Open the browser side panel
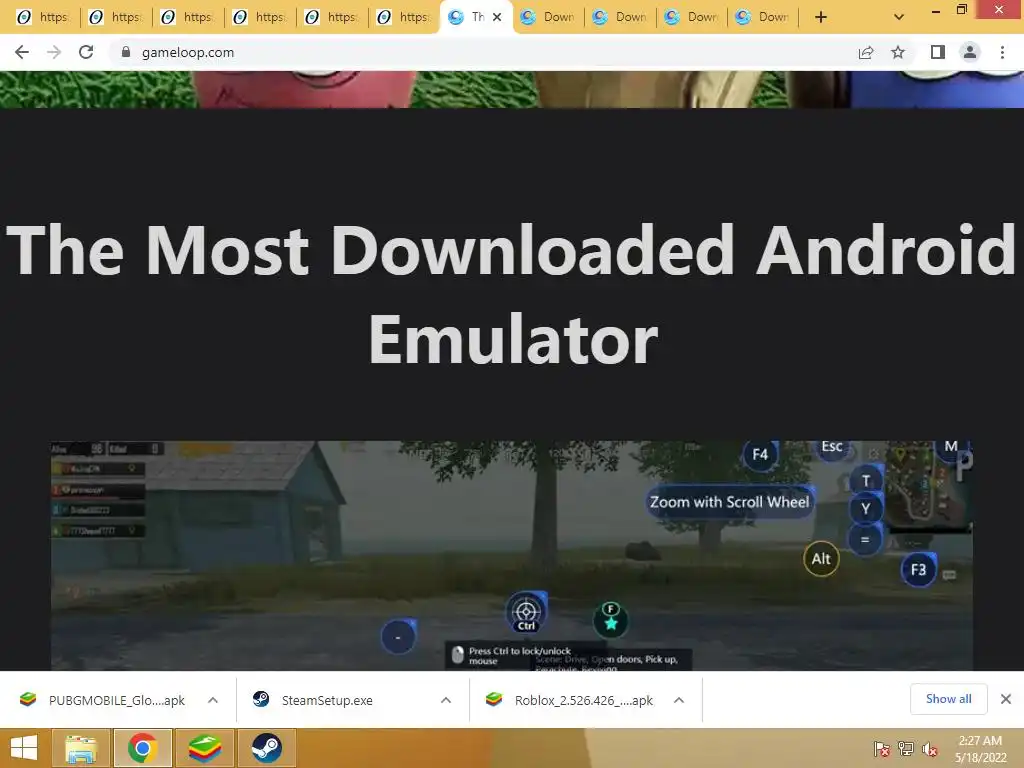The width and height of the screenshot is (1024, 768). (938, 52)
